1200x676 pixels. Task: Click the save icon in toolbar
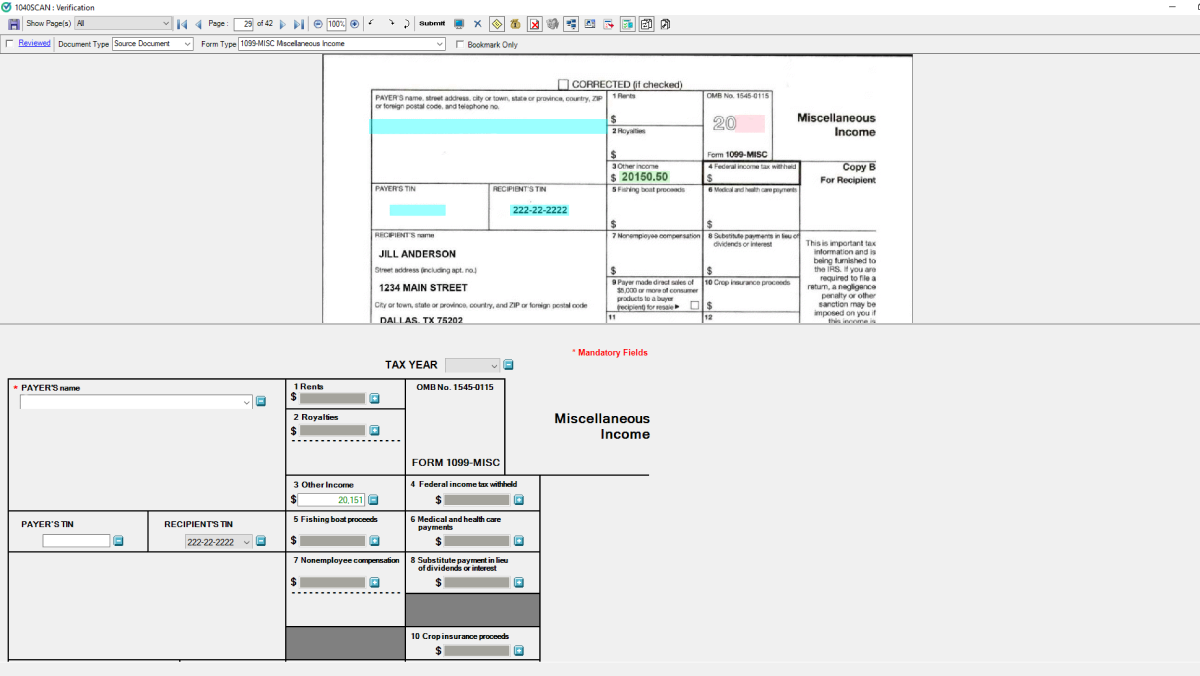pyautogui.click(x=14, y=23)
